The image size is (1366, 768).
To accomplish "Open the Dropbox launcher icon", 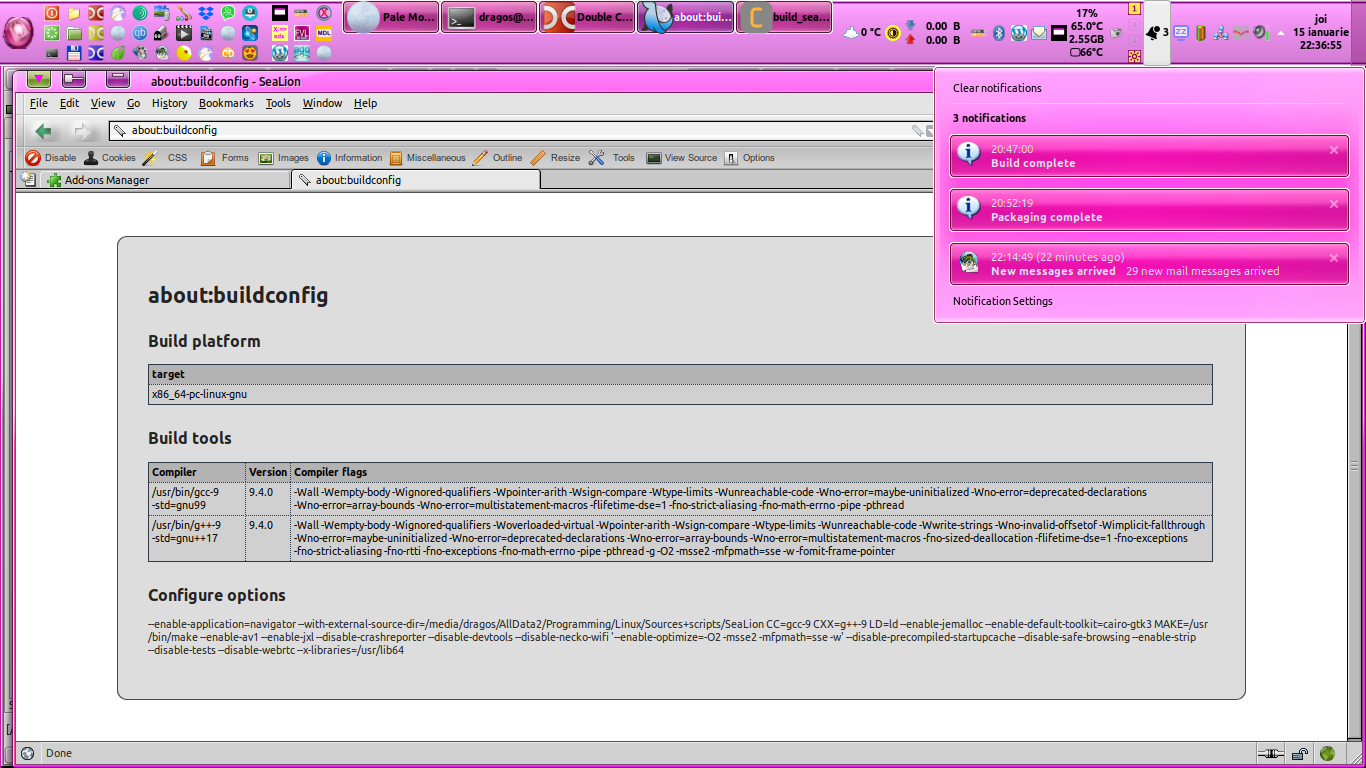I will tap(206, 13).
